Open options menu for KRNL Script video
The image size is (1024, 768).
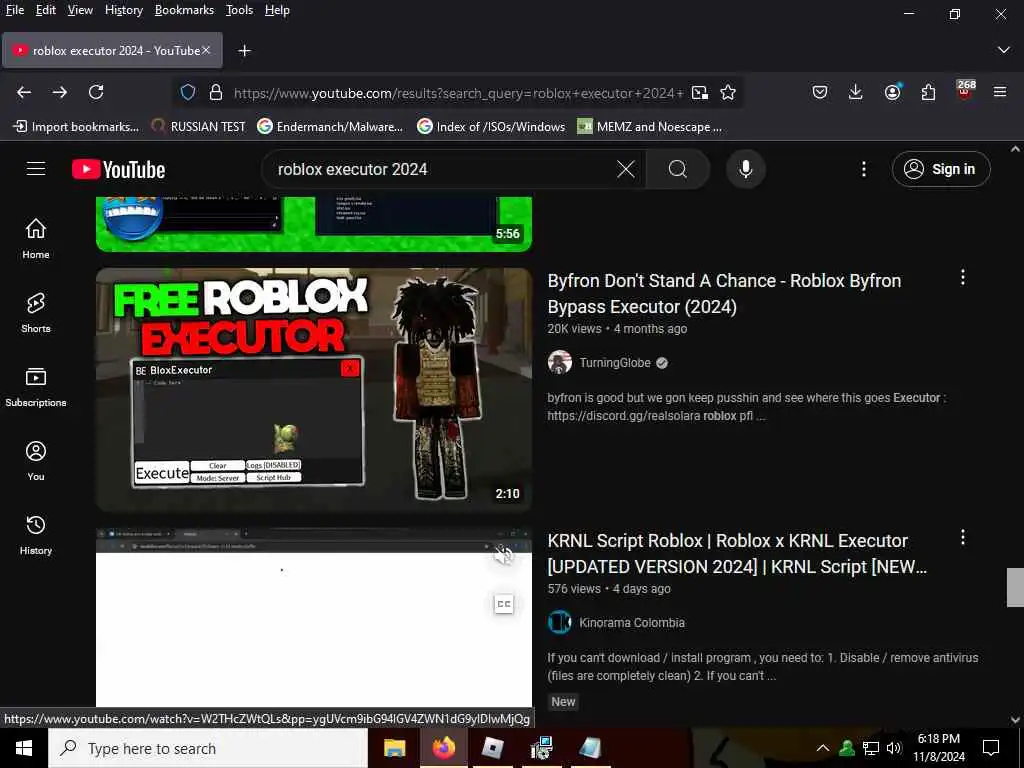[x=963, y=537]
